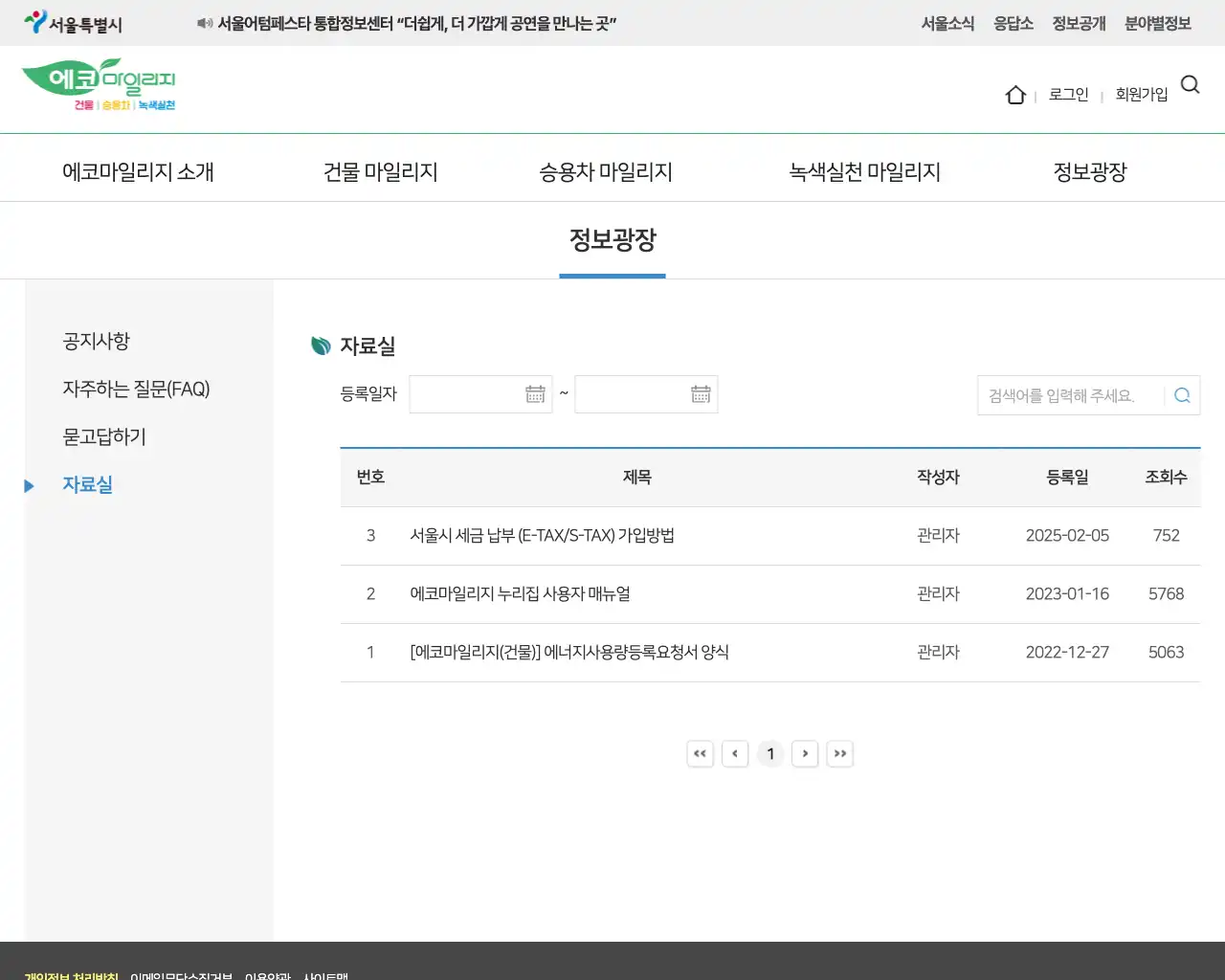Click the 로그인 link
This screenshot has width=1225, height=980.
pyautogui.click(x=1069, y=95)
